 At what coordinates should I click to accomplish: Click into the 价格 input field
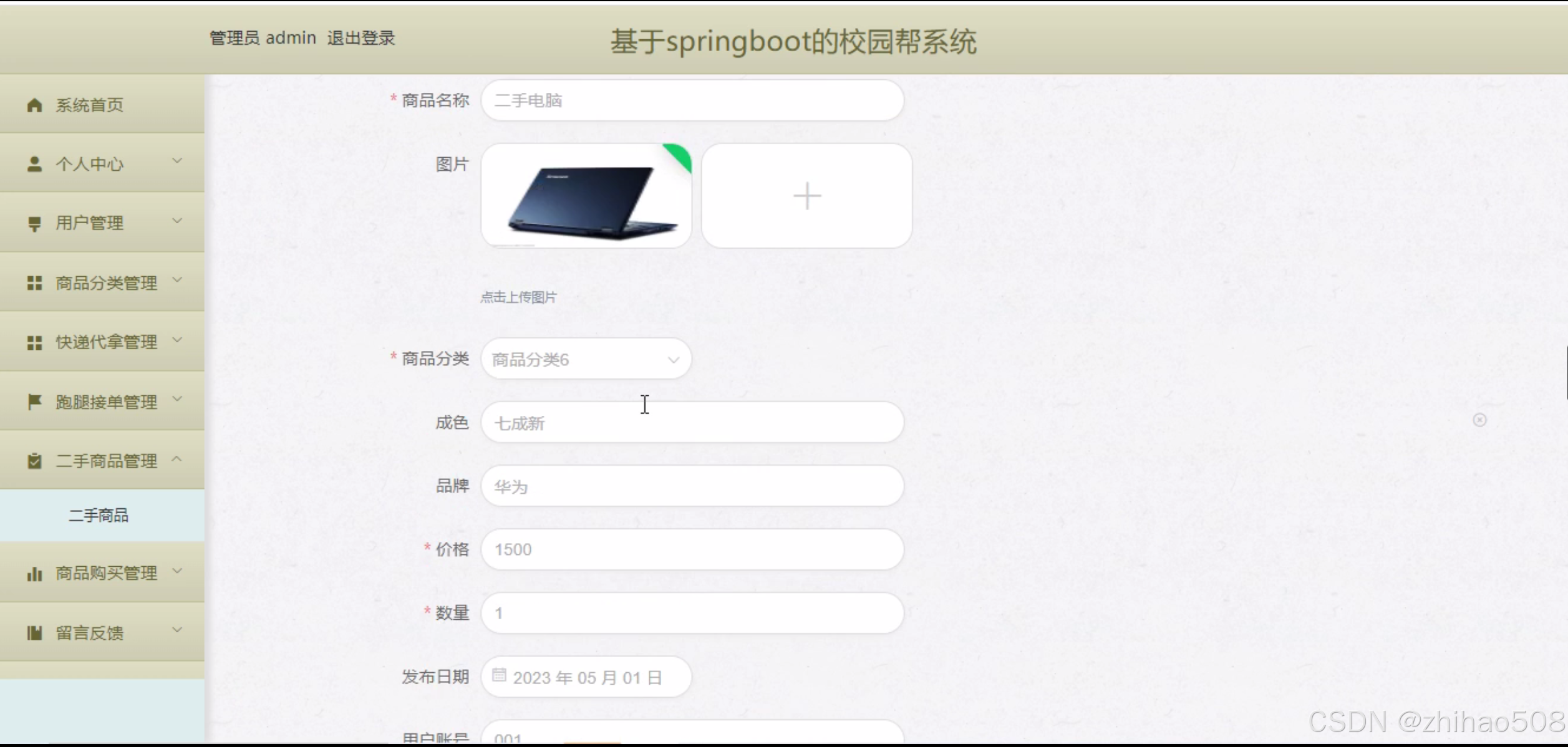(692, 549)
